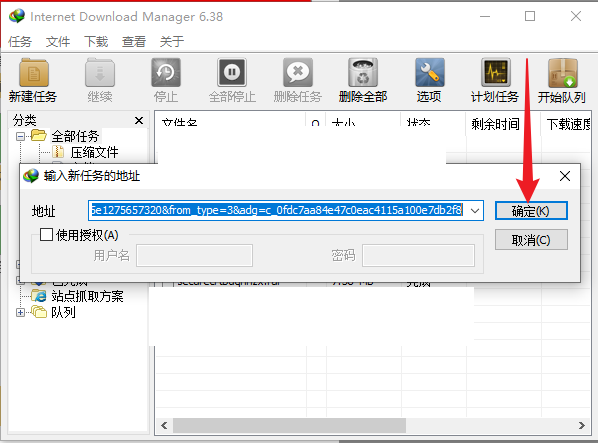This screenshot has width=598, height=443.
Task: Click the 新建任务 new task icon
Action: pos(34,72)
